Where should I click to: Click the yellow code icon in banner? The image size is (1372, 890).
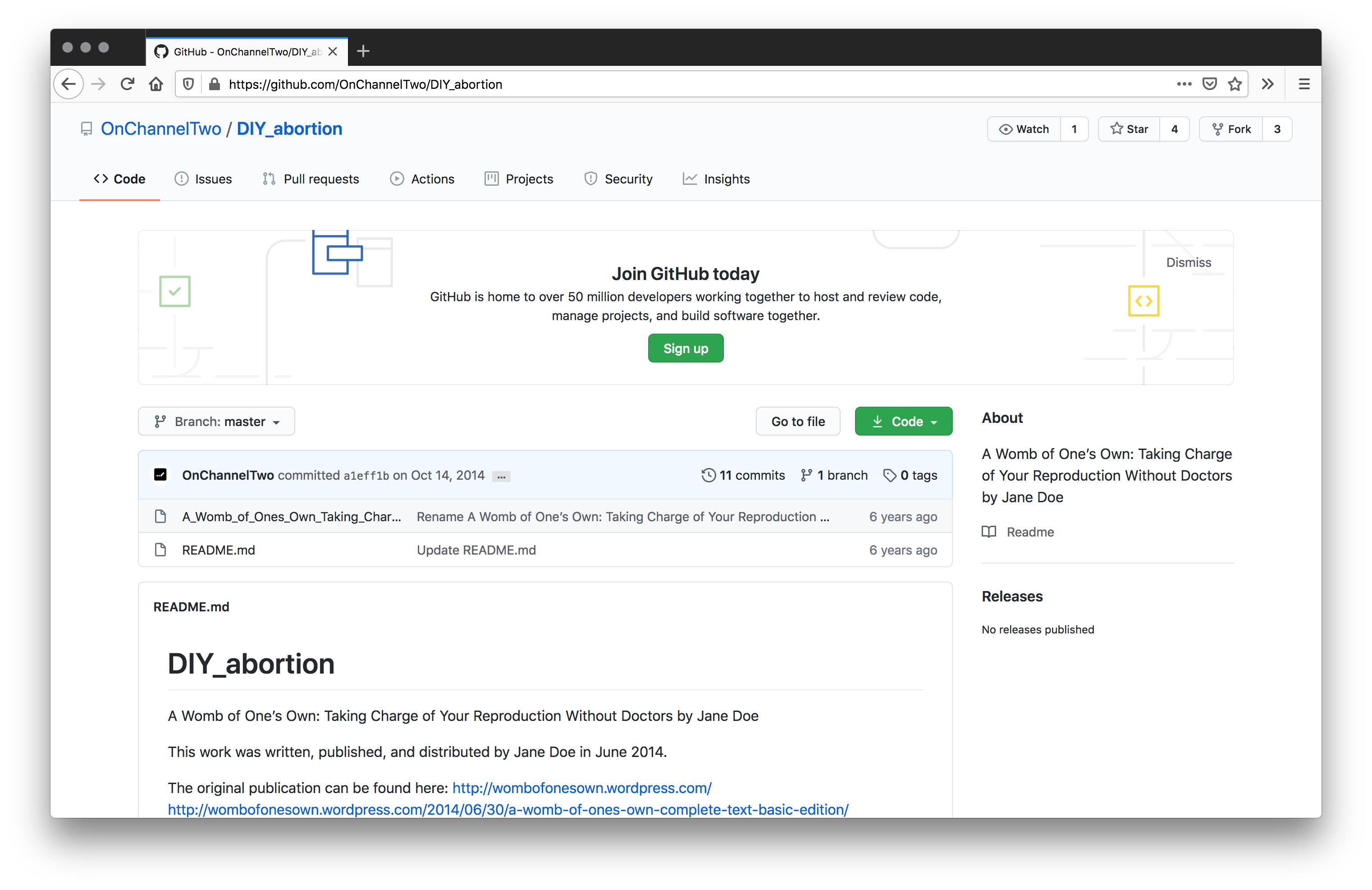(x=1144, y=301)
